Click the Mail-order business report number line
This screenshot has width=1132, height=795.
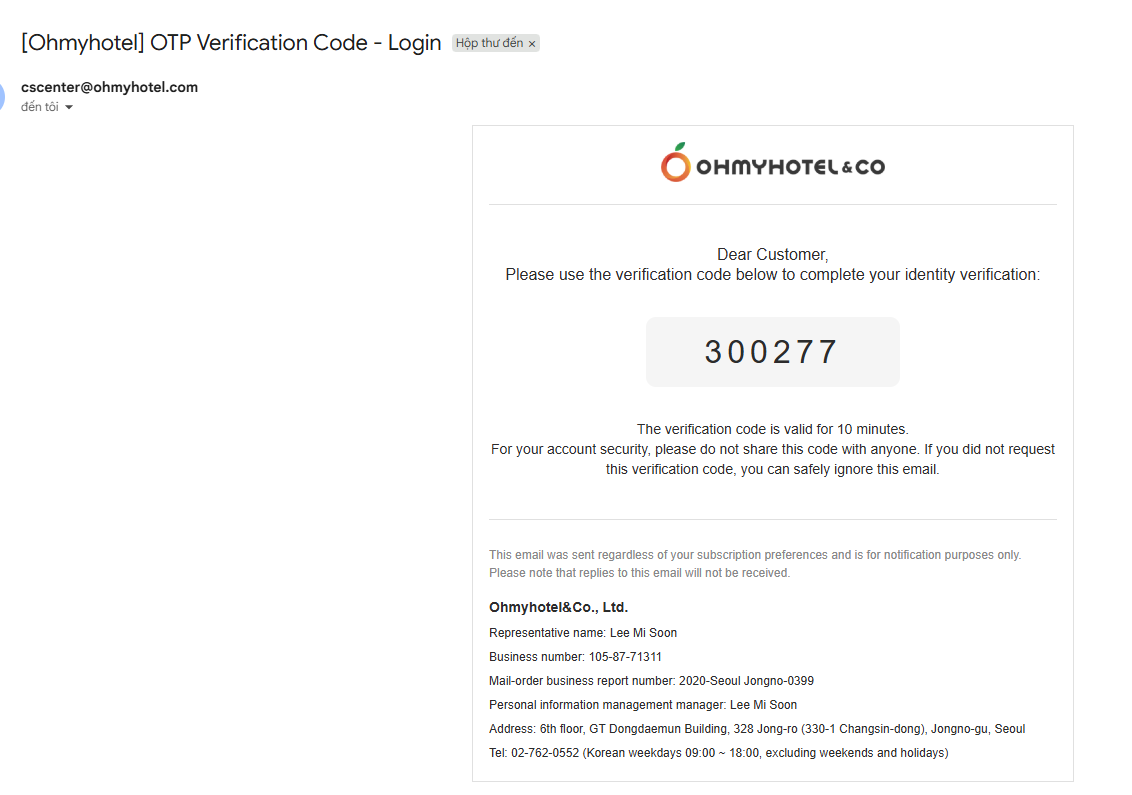point(651,681)
